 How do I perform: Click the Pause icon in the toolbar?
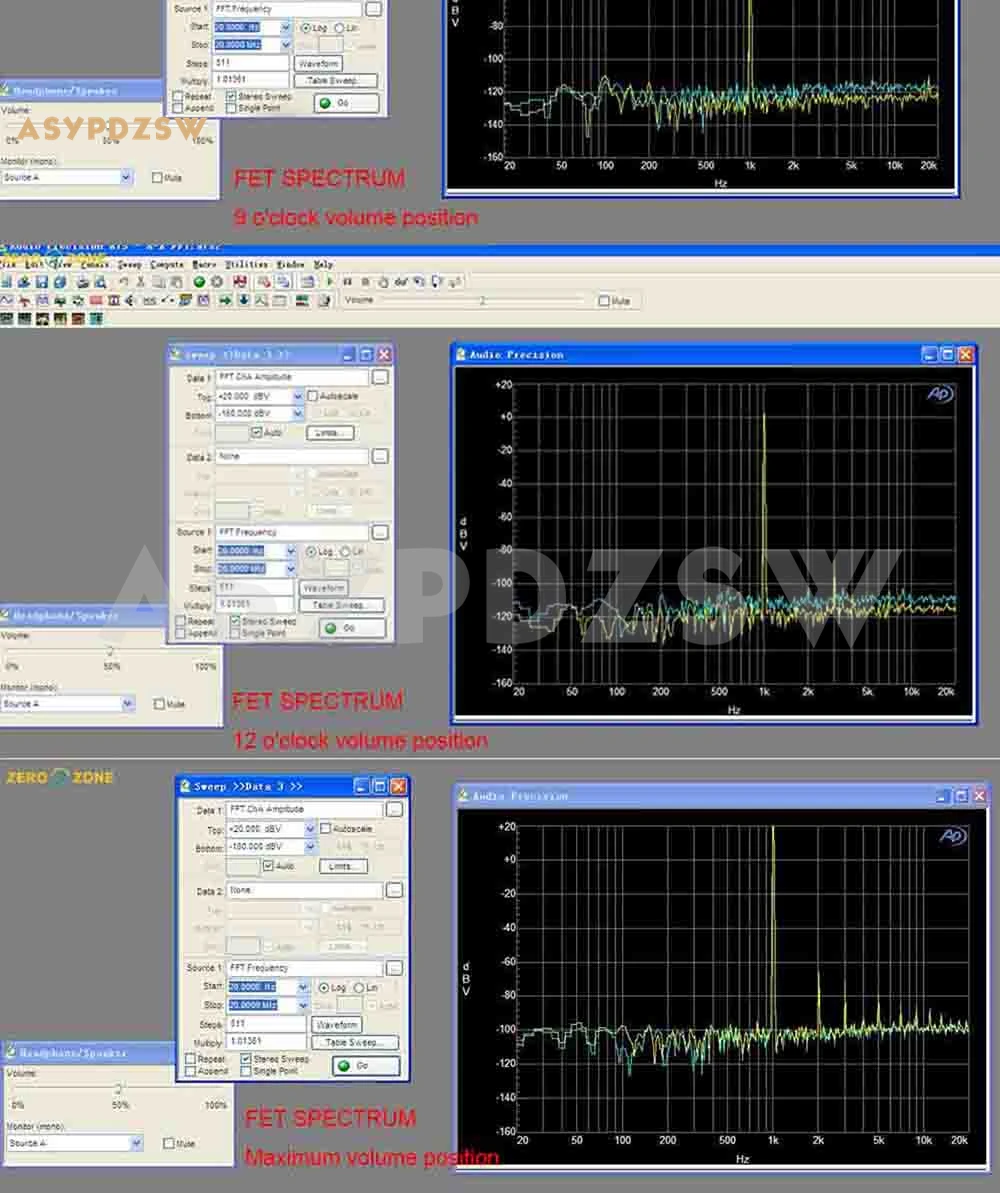pyautogui.click(x=347, y=282)
